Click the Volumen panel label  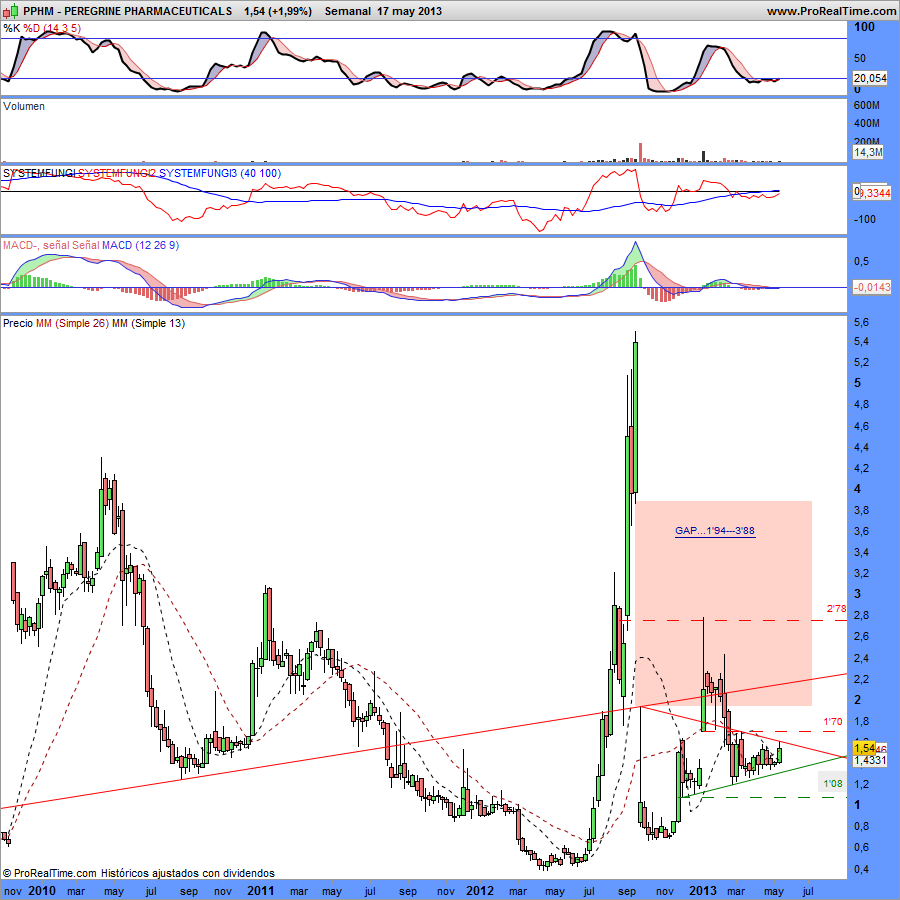pyautogui.click(x=24, y=106)
